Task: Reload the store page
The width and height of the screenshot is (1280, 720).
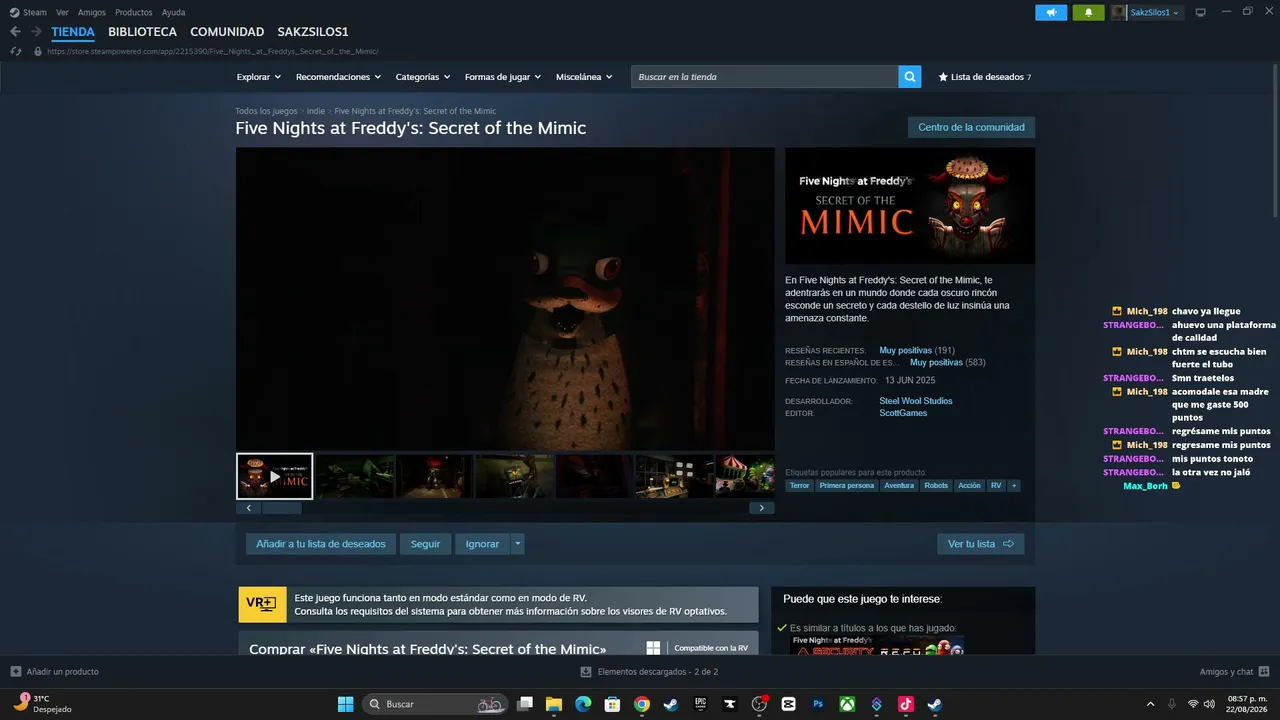Action: click(15, 51)
